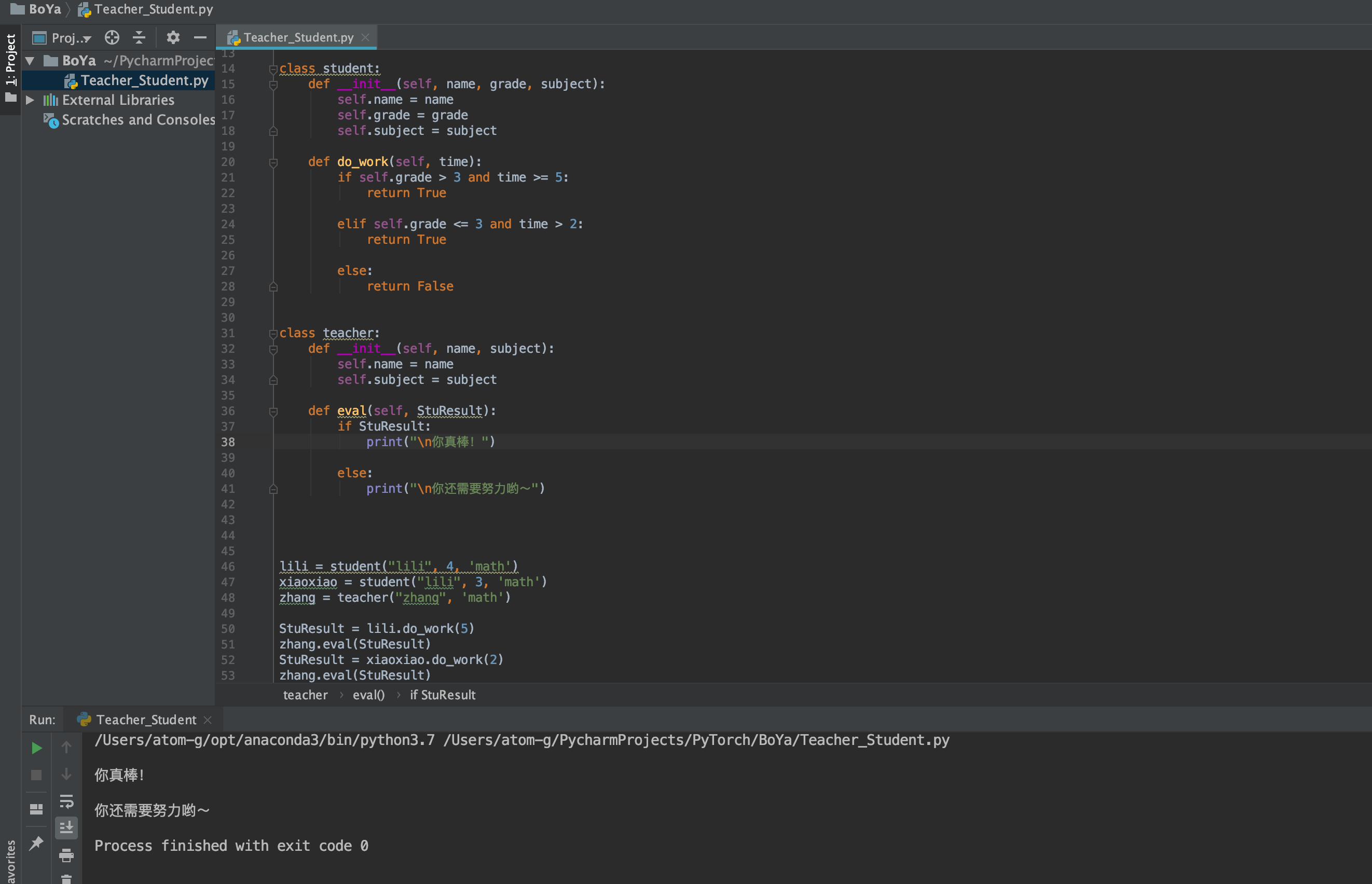Click 'StuResult = lili.do_work(5)' line

point(377,629)
